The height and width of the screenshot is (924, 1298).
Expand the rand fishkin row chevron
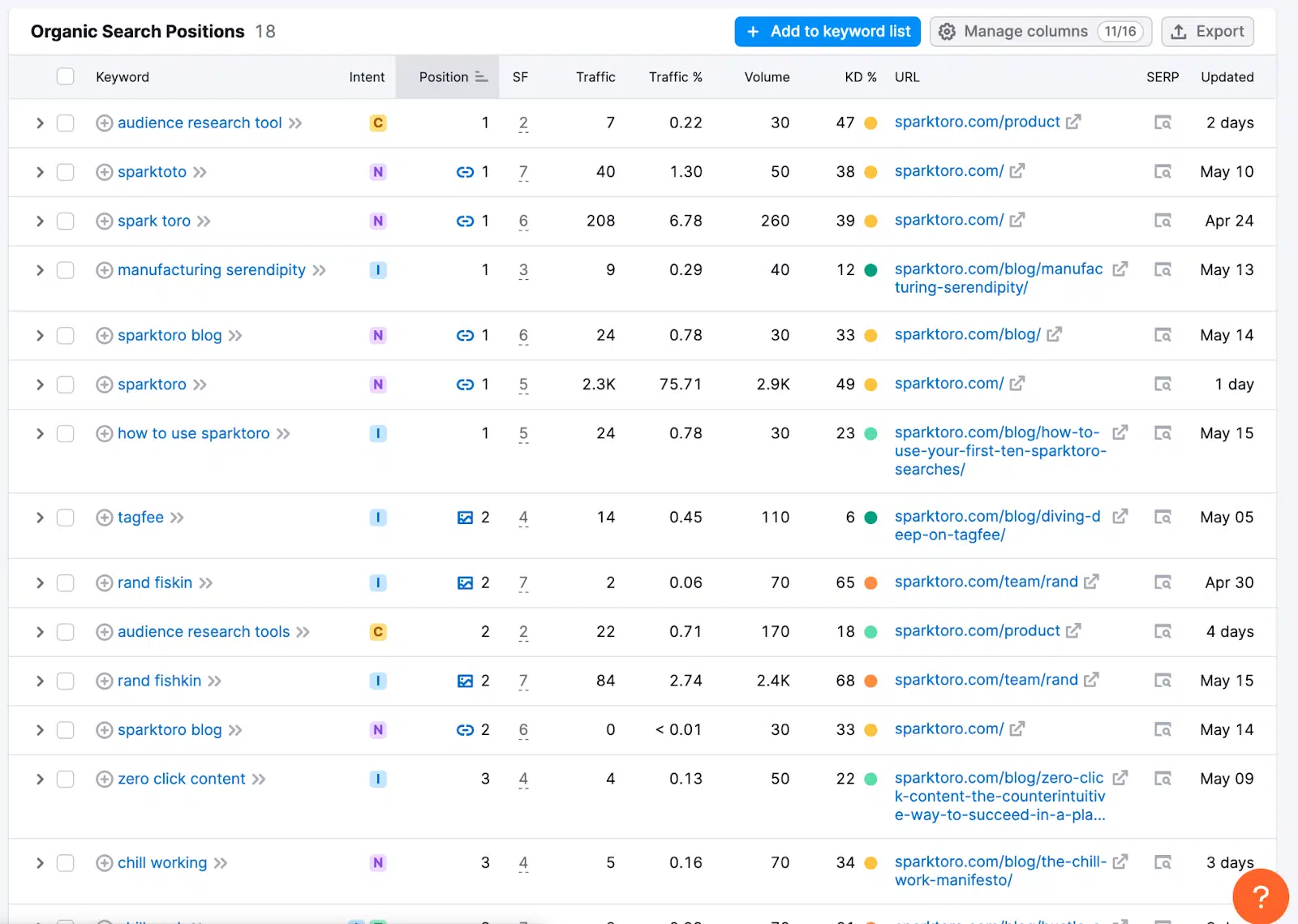pos(40,681)
